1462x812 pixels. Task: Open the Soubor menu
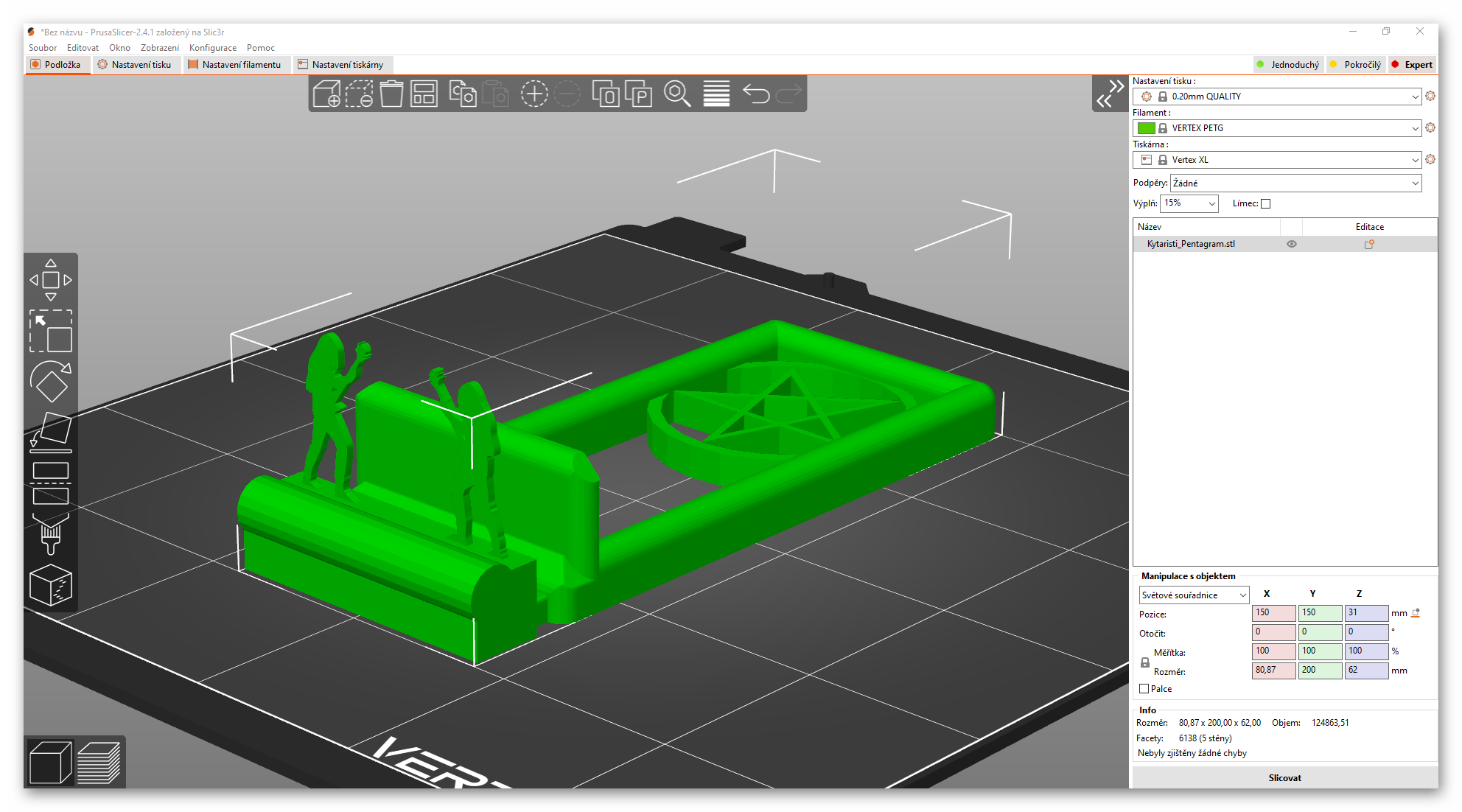[x=43, y=48]
